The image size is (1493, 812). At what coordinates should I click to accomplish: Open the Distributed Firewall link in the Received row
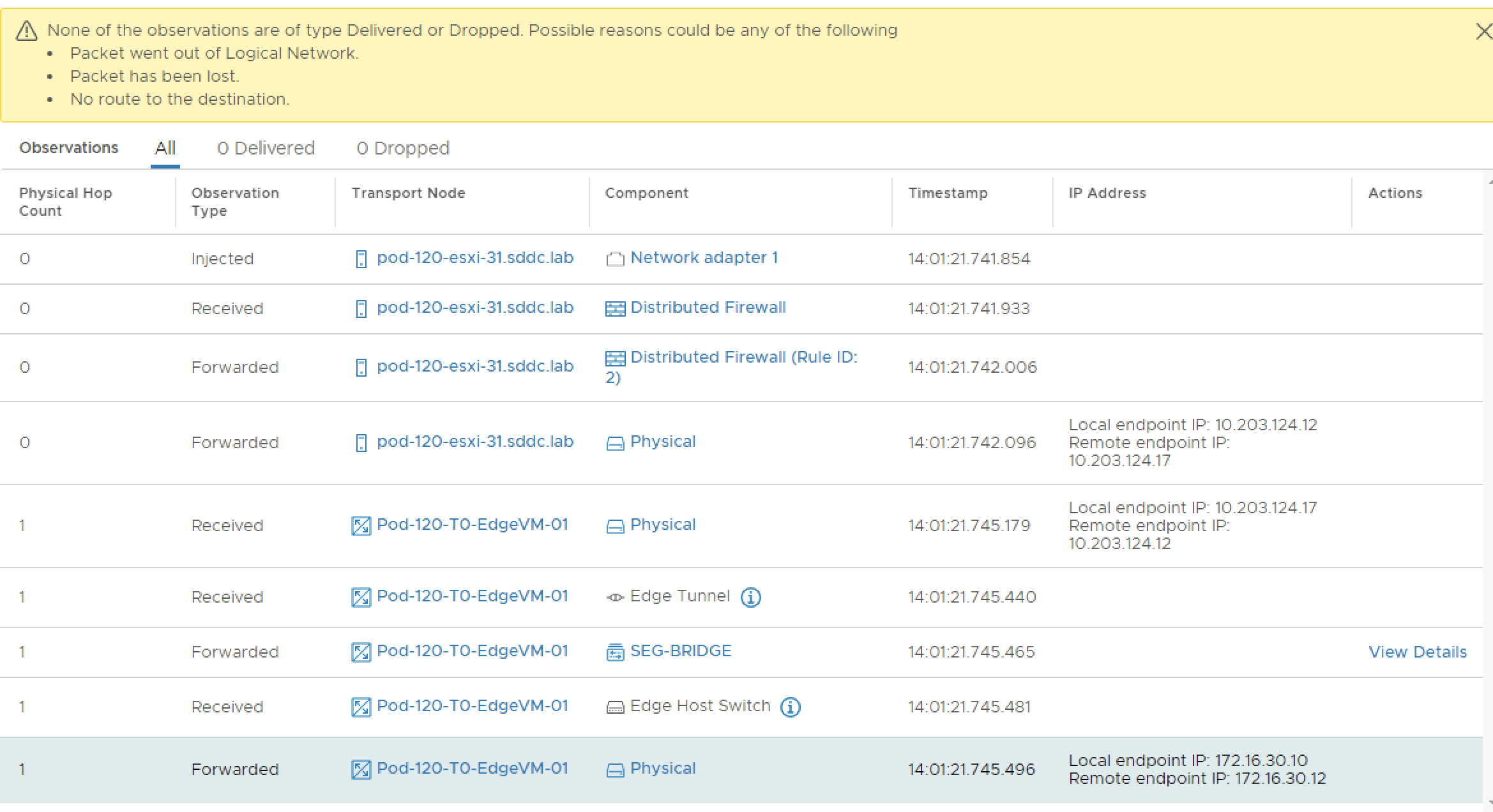708,308
